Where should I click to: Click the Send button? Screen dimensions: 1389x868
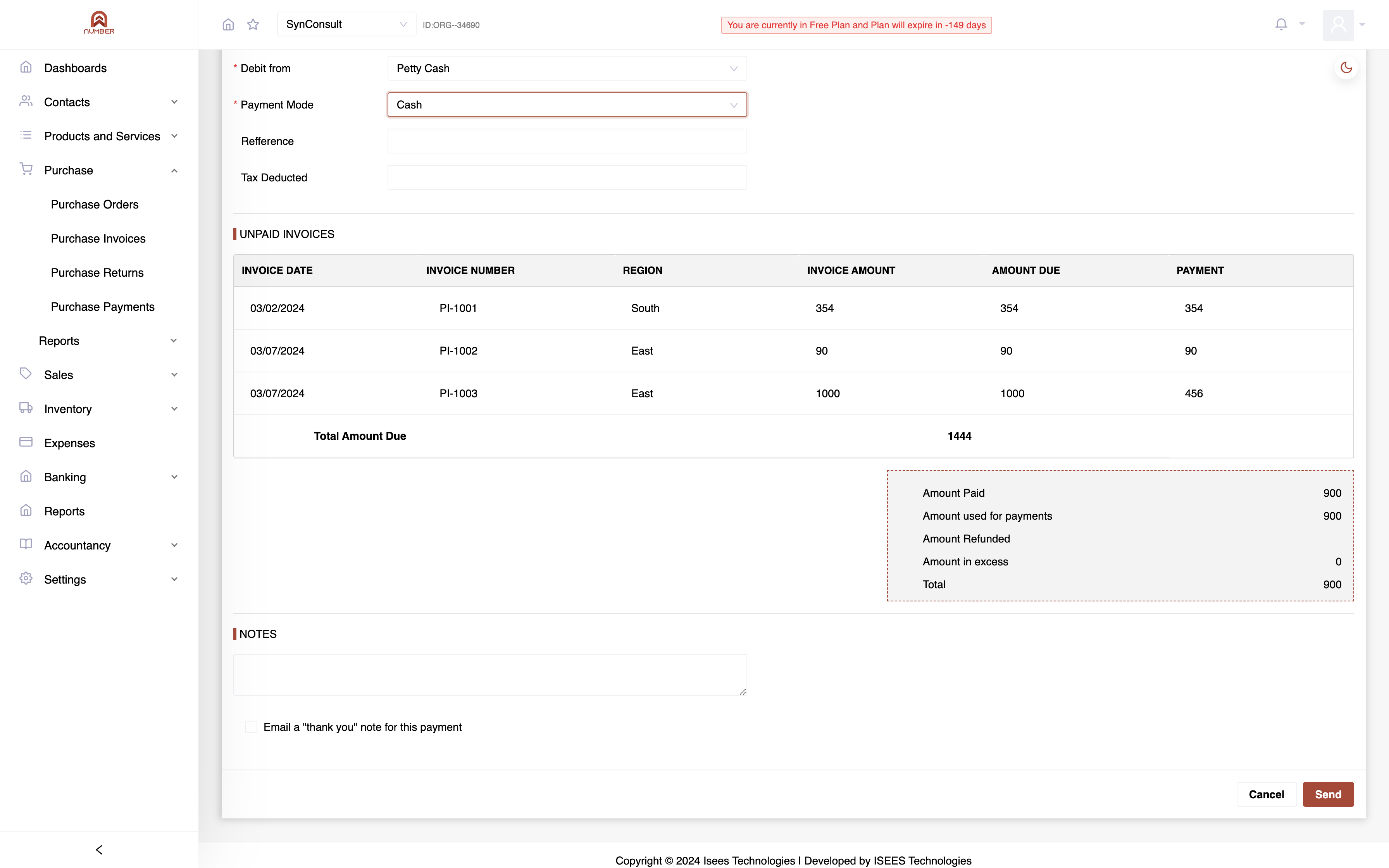(x=1328, y=794)
